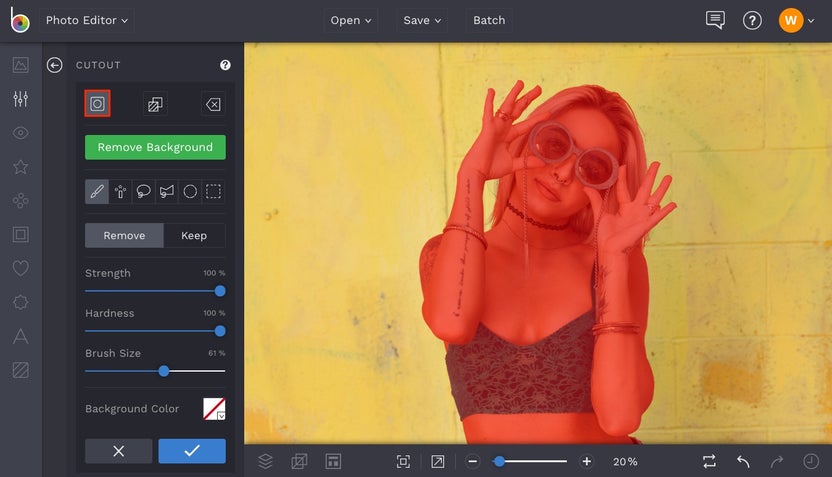The height and width of the screenshot is (477, 832).
Task: Click the undo arrow icon
Action: [743, 461]
